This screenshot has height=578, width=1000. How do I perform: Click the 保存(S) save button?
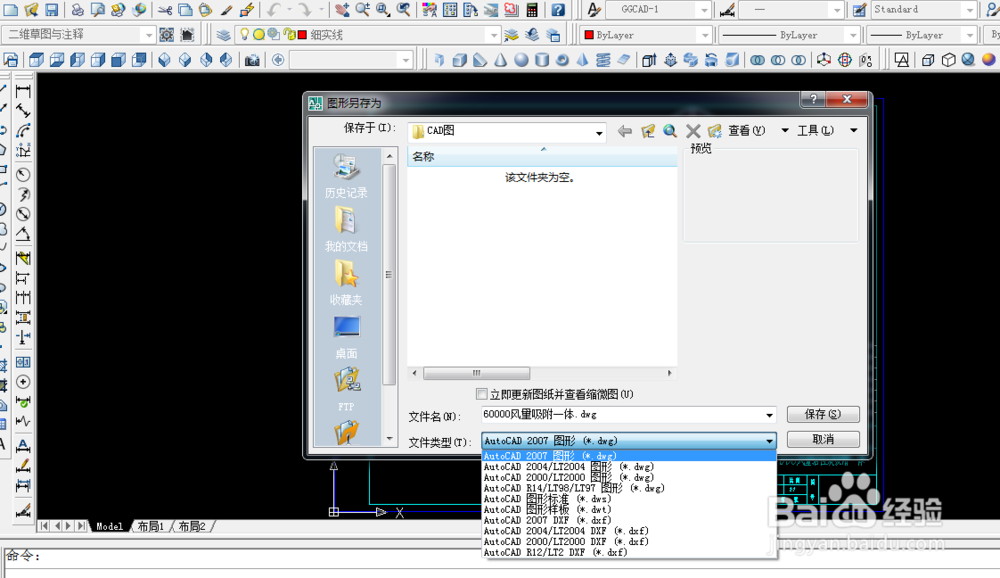[x=823, y=414]
